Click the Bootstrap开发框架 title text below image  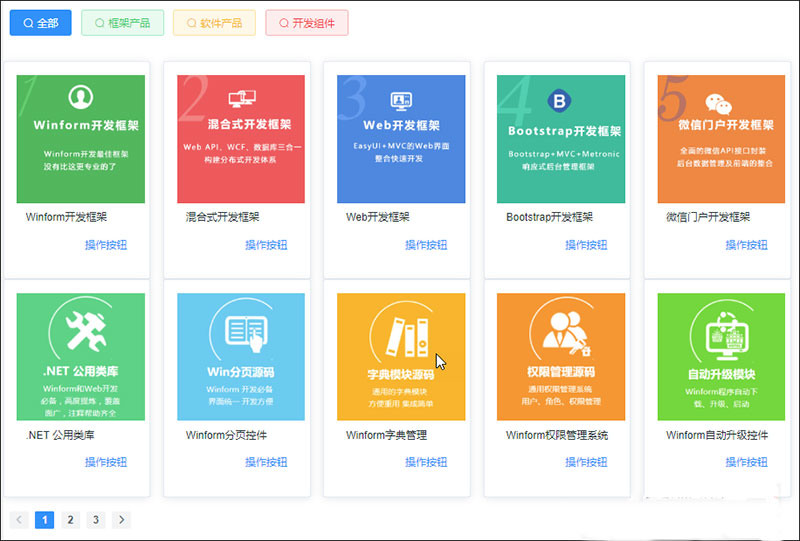click(x=549, y=217)
